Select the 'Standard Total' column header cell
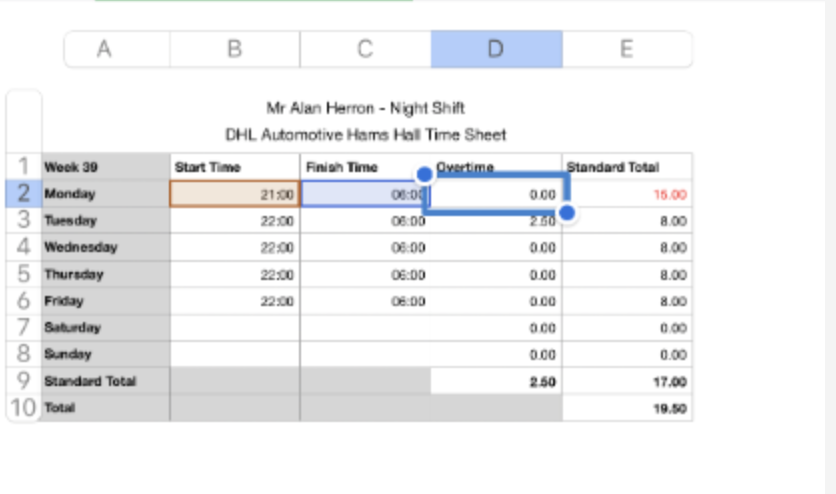Screen dimensions: 836x494 [x=627, y=167]
